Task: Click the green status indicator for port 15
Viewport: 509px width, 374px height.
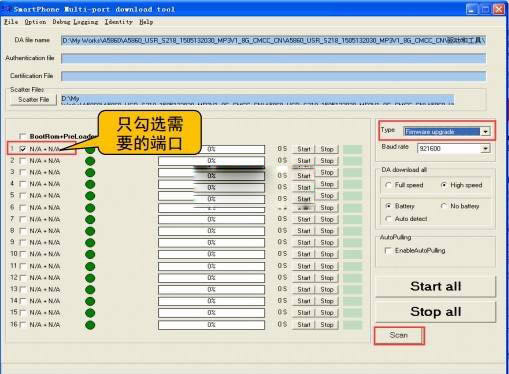Action: click(90, 313)
